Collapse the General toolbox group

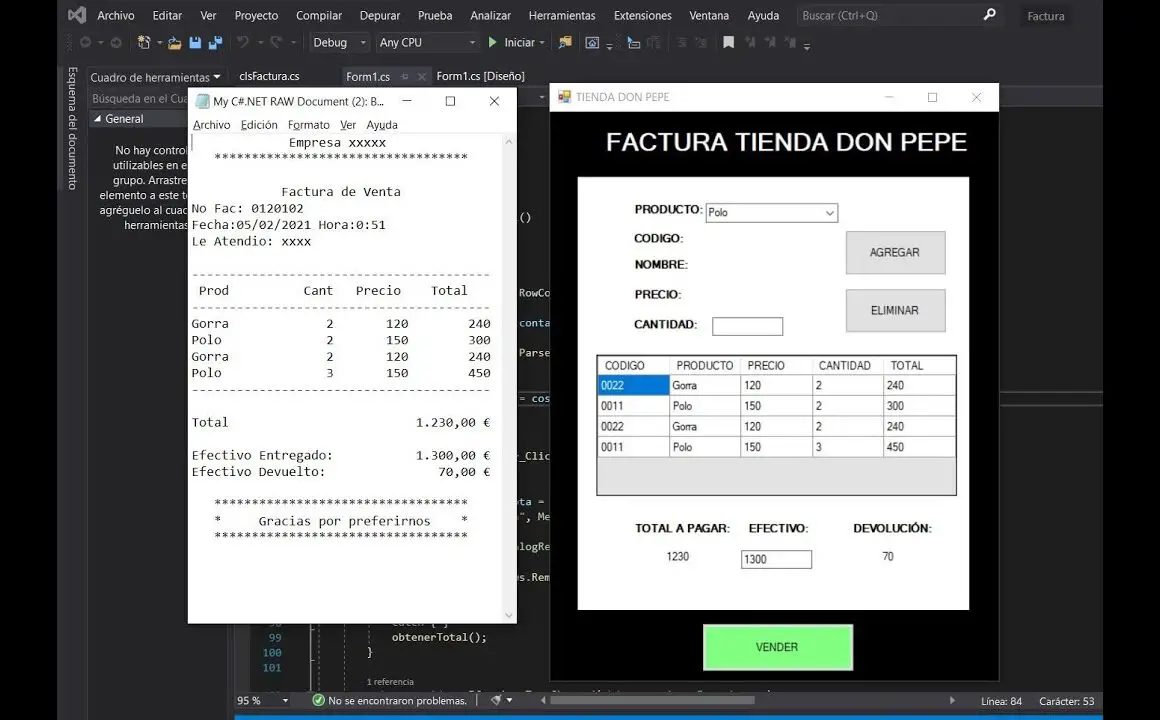point(98,118)
